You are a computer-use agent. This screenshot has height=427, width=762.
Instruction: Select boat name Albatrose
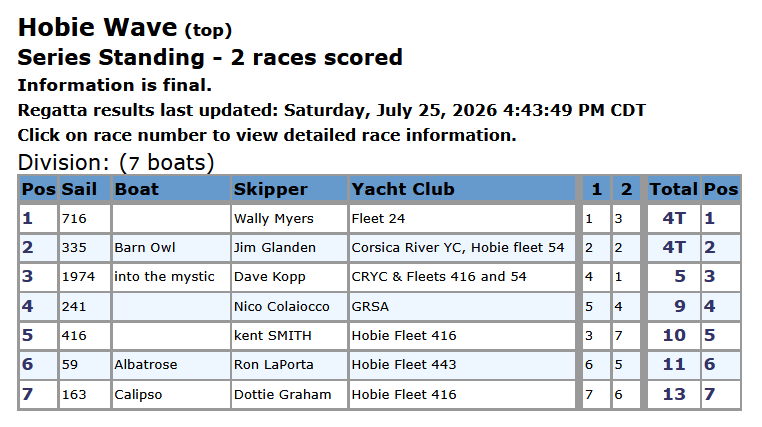pos(146,365)
